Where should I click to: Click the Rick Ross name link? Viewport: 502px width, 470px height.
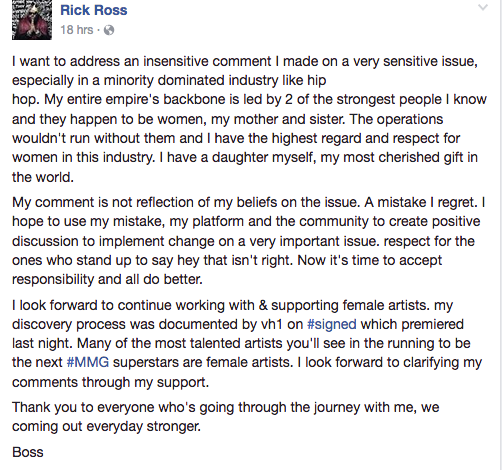point(94,10)
